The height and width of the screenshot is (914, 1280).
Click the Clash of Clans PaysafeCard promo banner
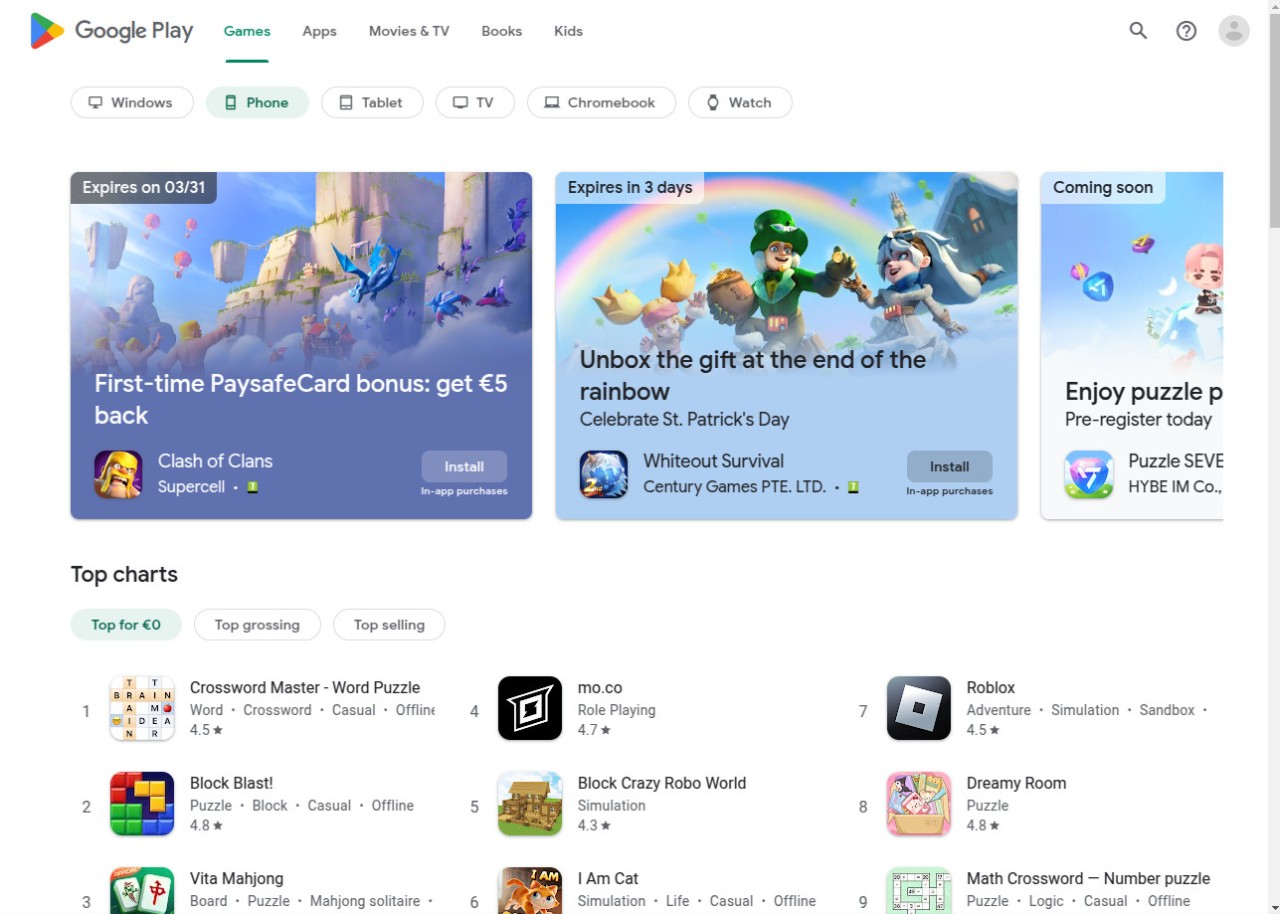click(301, 345)
